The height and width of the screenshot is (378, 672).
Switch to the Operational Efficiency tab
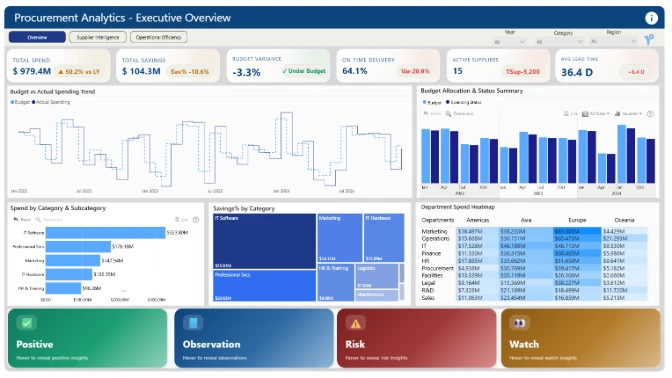[159, 37]
